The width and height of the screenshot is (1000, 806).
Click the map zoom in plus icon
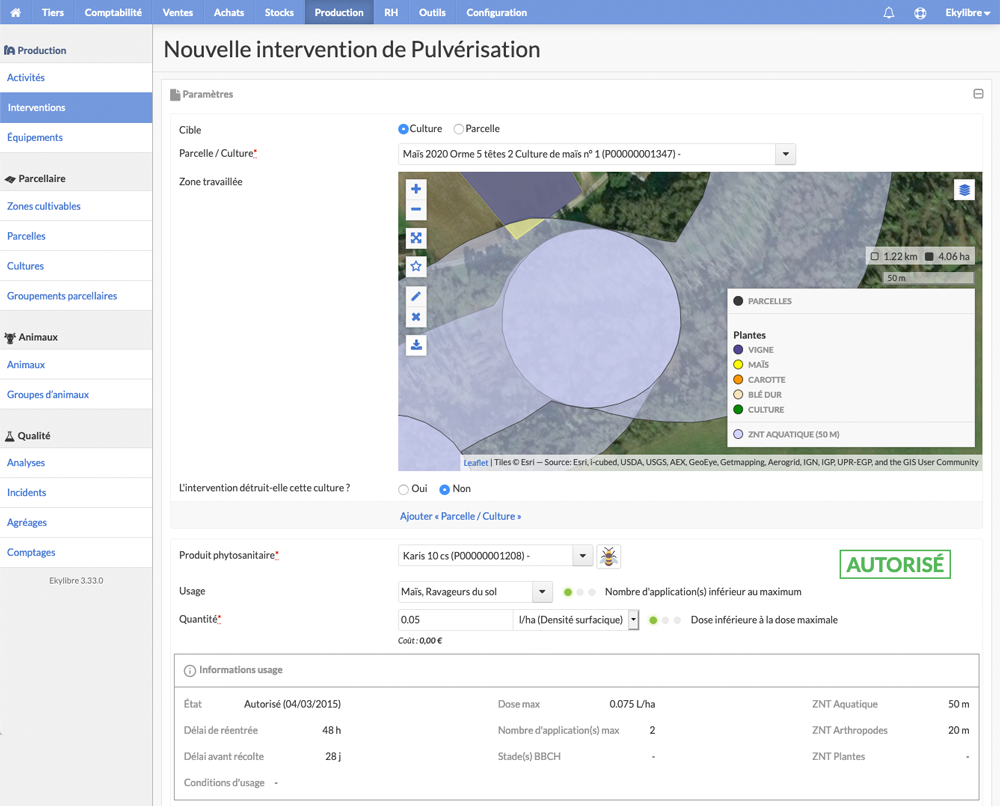point(416,189)
